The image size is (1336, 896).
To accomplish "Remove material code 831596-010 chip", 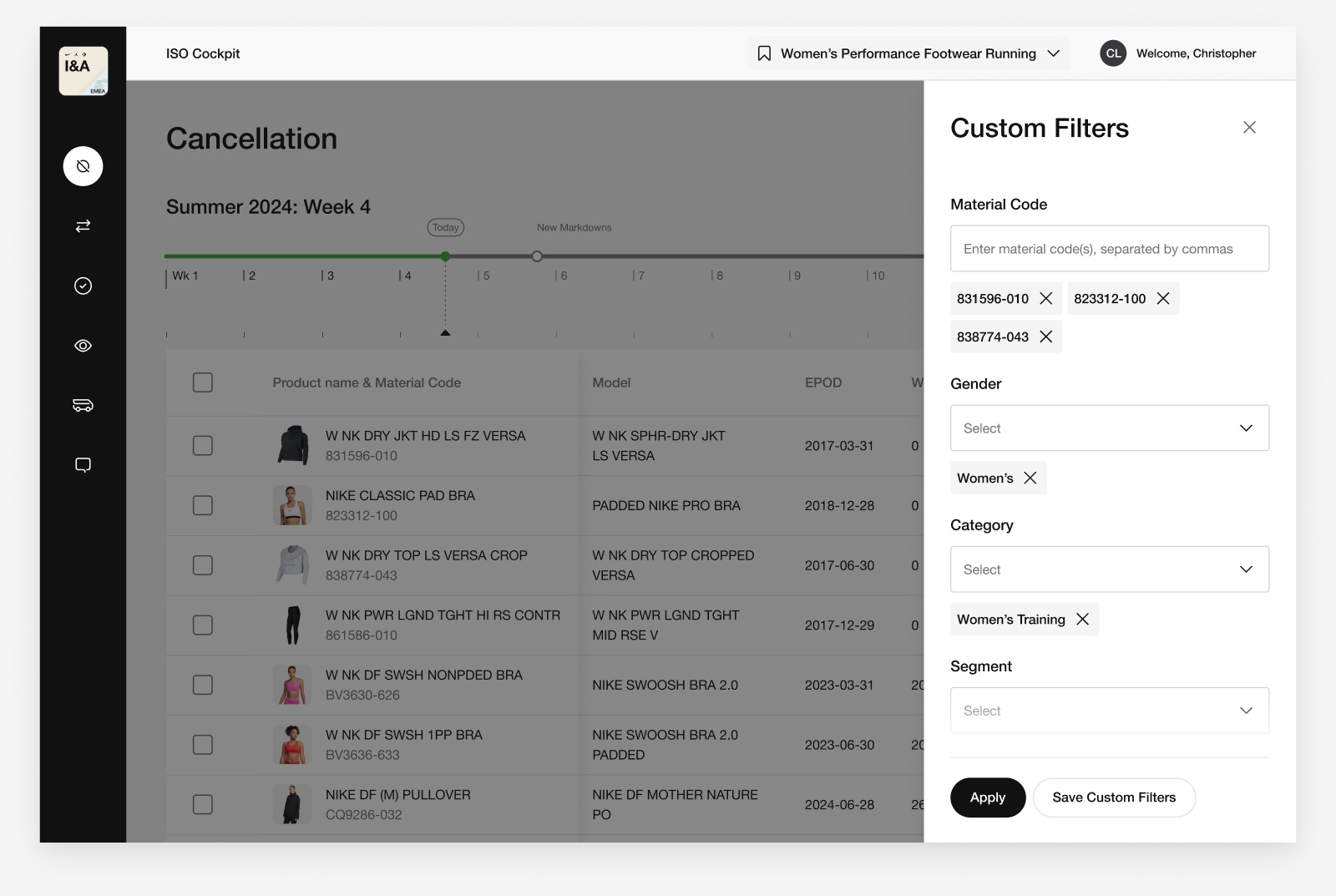I will point(1045,298).
